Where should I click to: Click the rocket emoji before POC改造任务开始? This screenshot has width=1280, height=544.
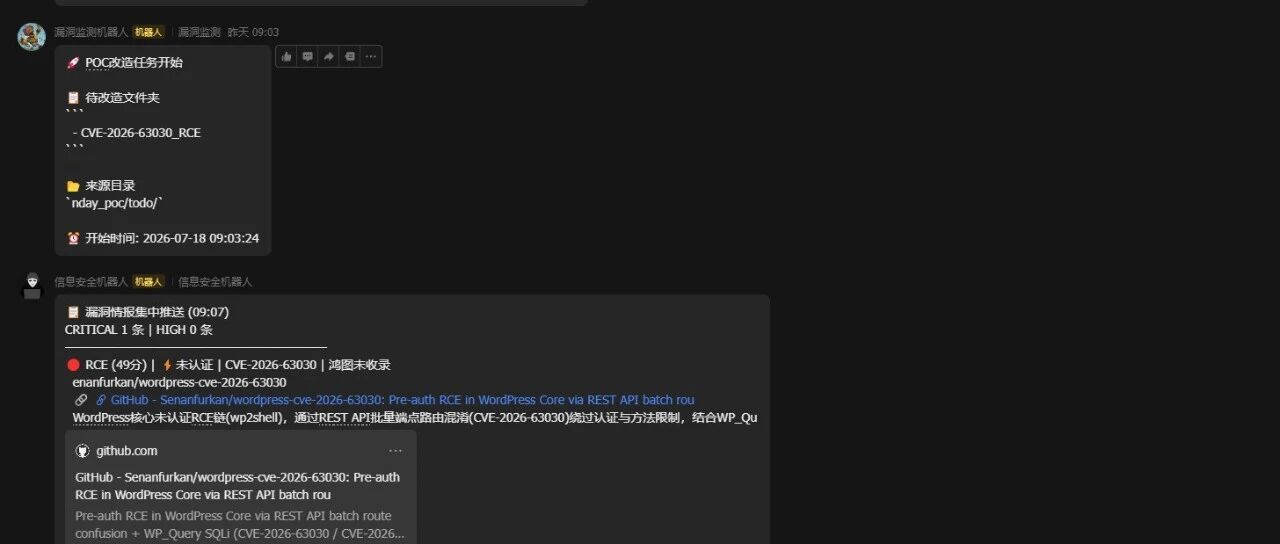pyautogui.click(x=73, y=62)
